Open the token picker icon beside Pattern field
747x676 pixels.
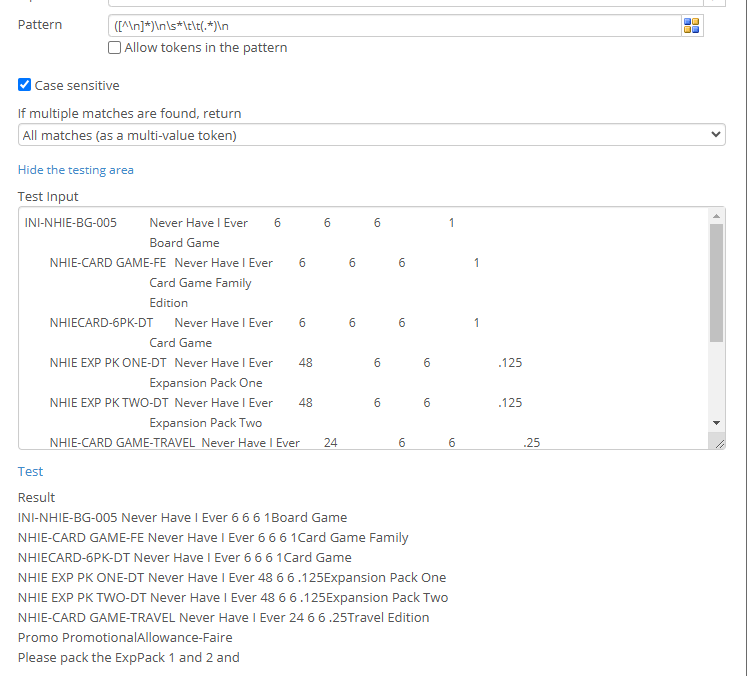[x=691, y=25]
